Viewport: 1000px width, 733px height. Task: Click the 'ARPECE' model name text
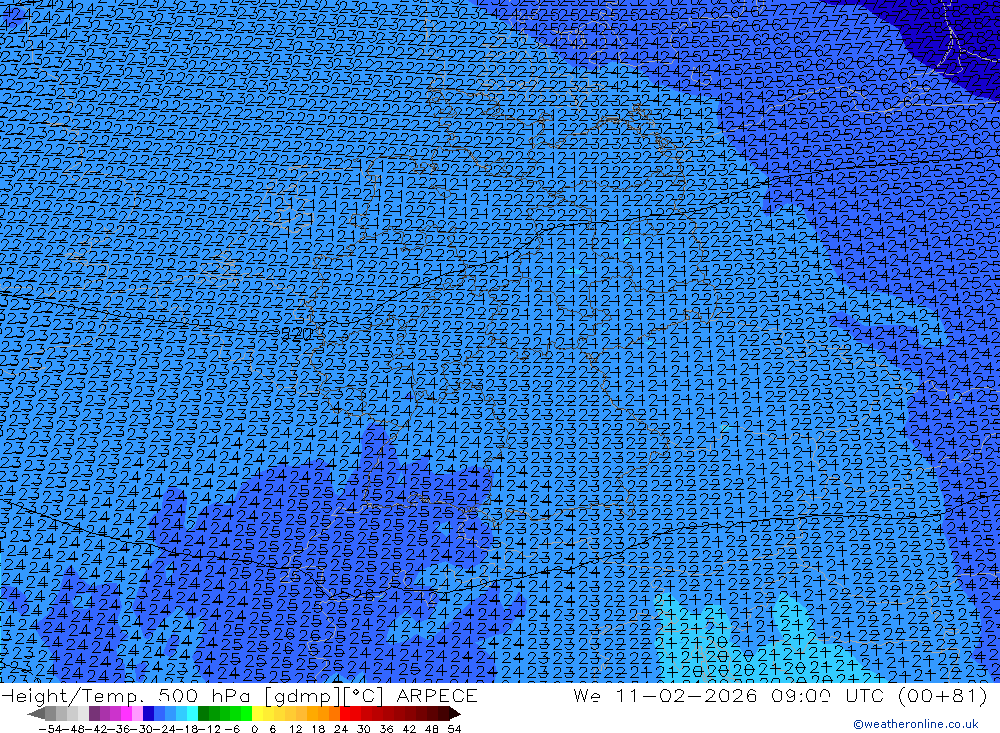437,696
